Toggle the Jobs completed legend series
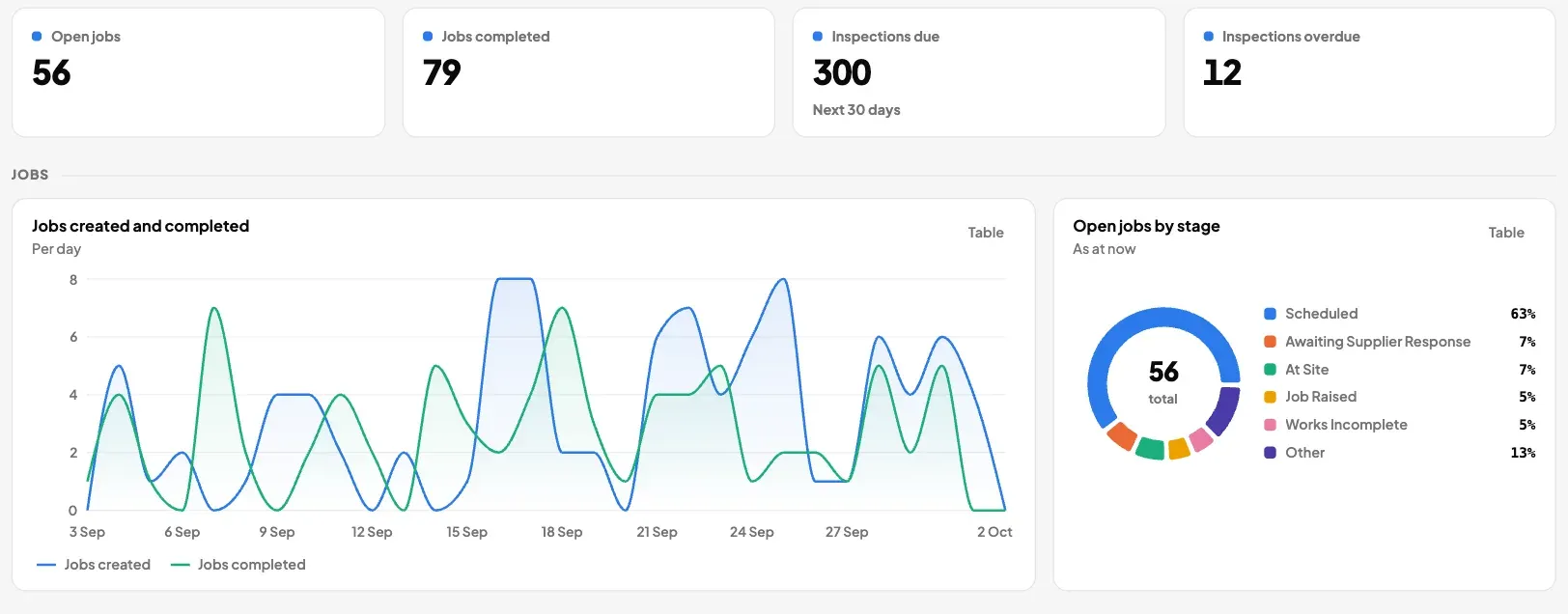Image resolution: width=1568 pixels, height=614 pixels. 238,565
